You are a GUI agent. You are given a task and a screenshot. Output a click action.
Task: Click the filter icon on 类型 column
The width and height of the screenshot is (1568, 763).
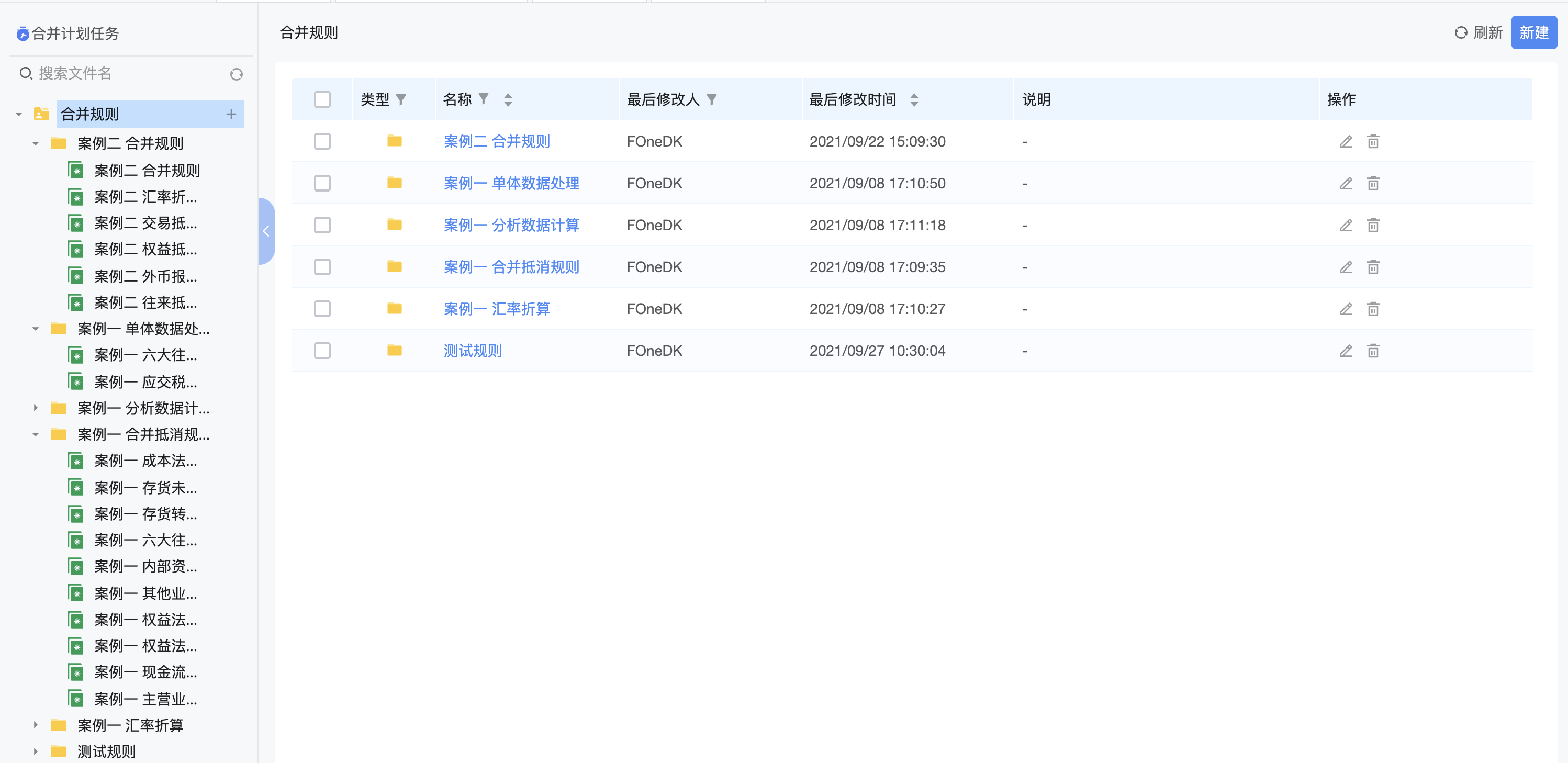[x=401, y=99]
